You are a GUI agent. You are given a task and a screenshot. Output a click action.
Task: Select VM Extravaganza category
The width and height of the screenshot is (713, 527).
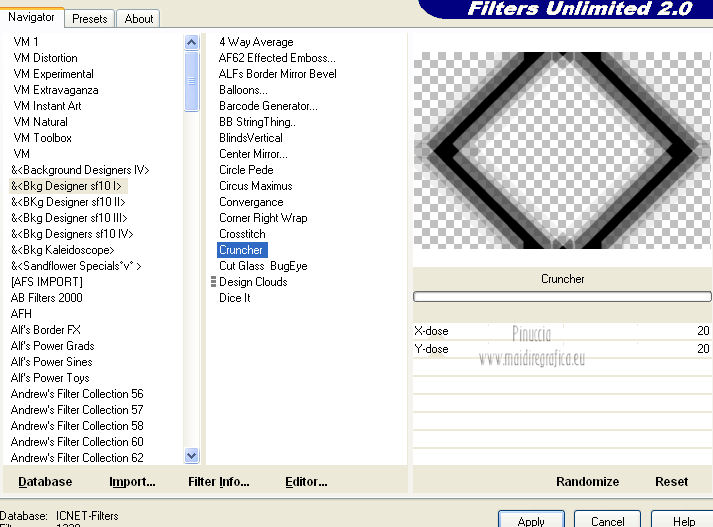(56, 90)
